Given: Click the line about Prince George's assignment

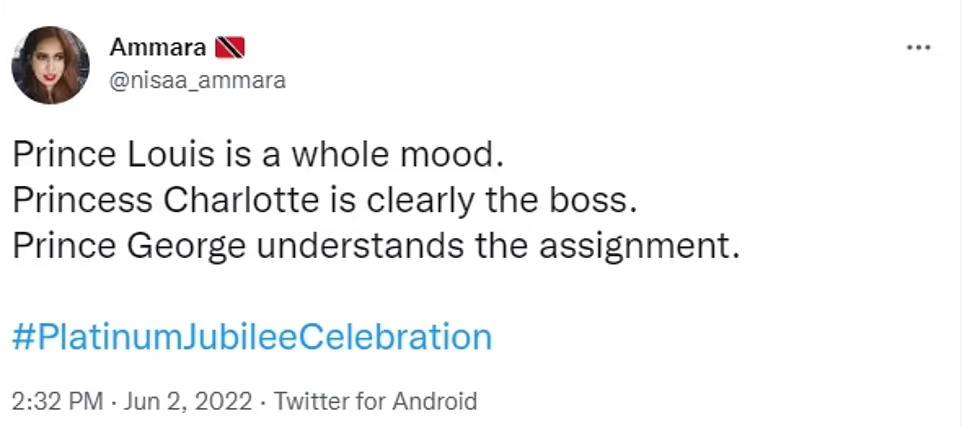Looking at the screenshot, I should click(376, 245).
